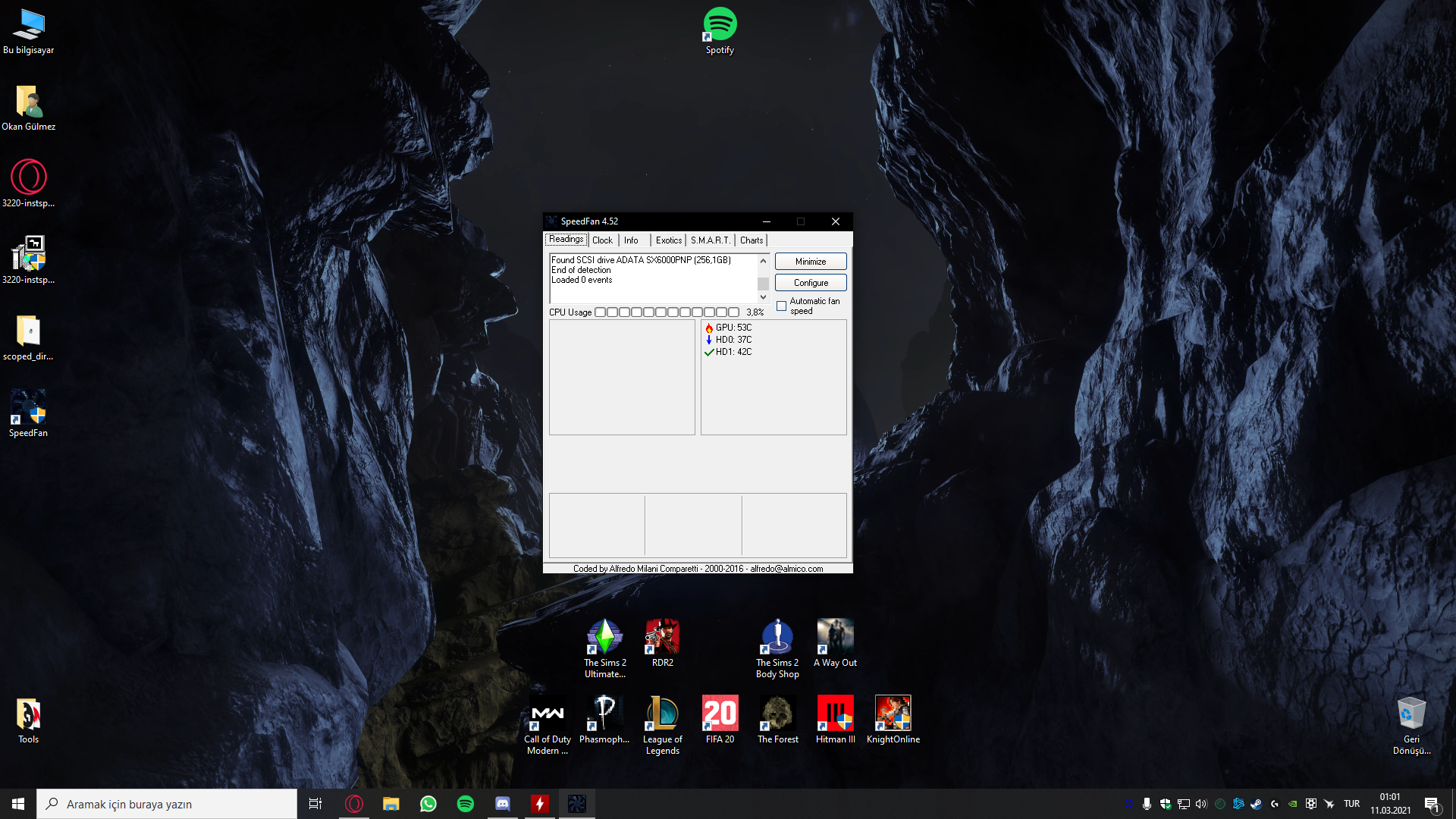Open the volume tray icon
The image size is (1456, 819).
point(1201,804)
